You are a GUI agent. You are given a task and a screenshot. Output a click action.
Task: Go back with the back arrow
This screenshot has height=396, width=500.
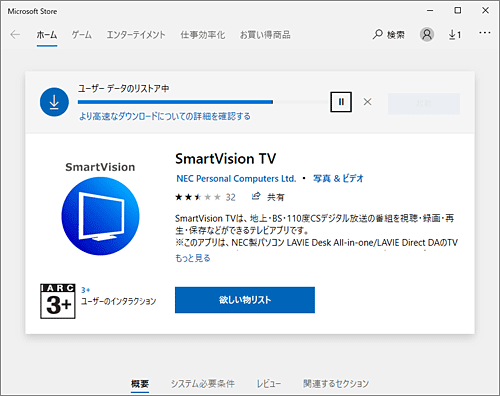pos(15,35)
